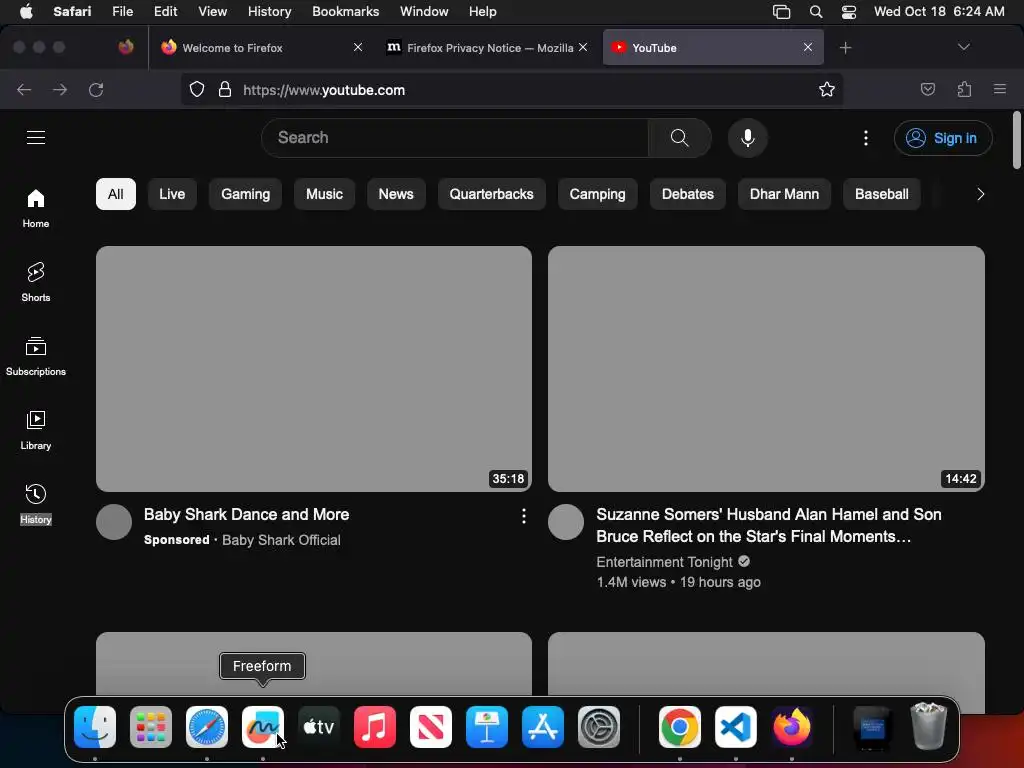Start voice search with microphone
Viewport: 1024px width, 768px height.
click(748, 138)
